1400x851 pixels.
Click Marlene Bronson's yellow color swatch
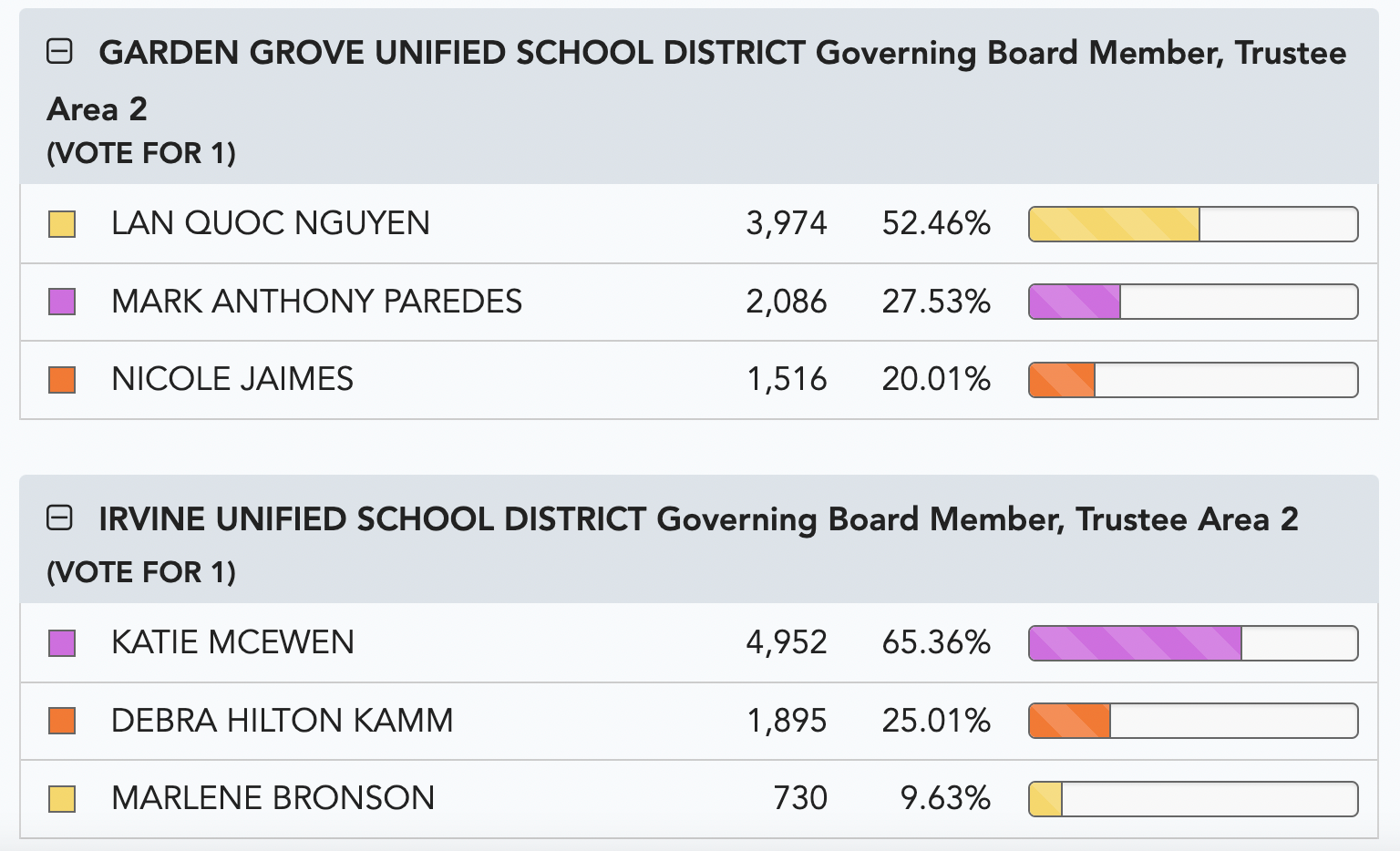click(62, 799)
